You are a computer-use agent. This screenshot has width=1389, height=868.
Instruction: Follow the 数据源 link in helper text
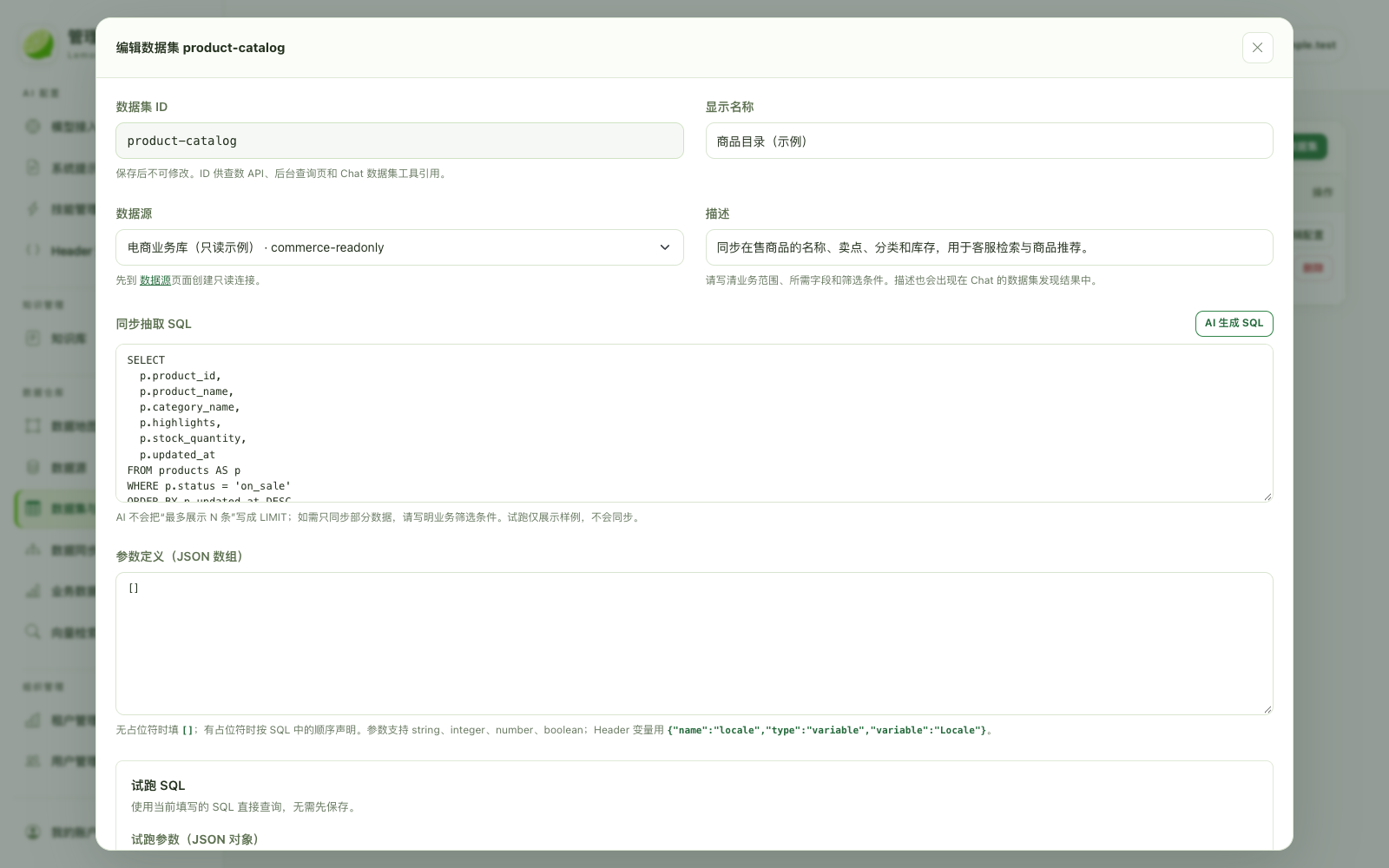[155, 280]
